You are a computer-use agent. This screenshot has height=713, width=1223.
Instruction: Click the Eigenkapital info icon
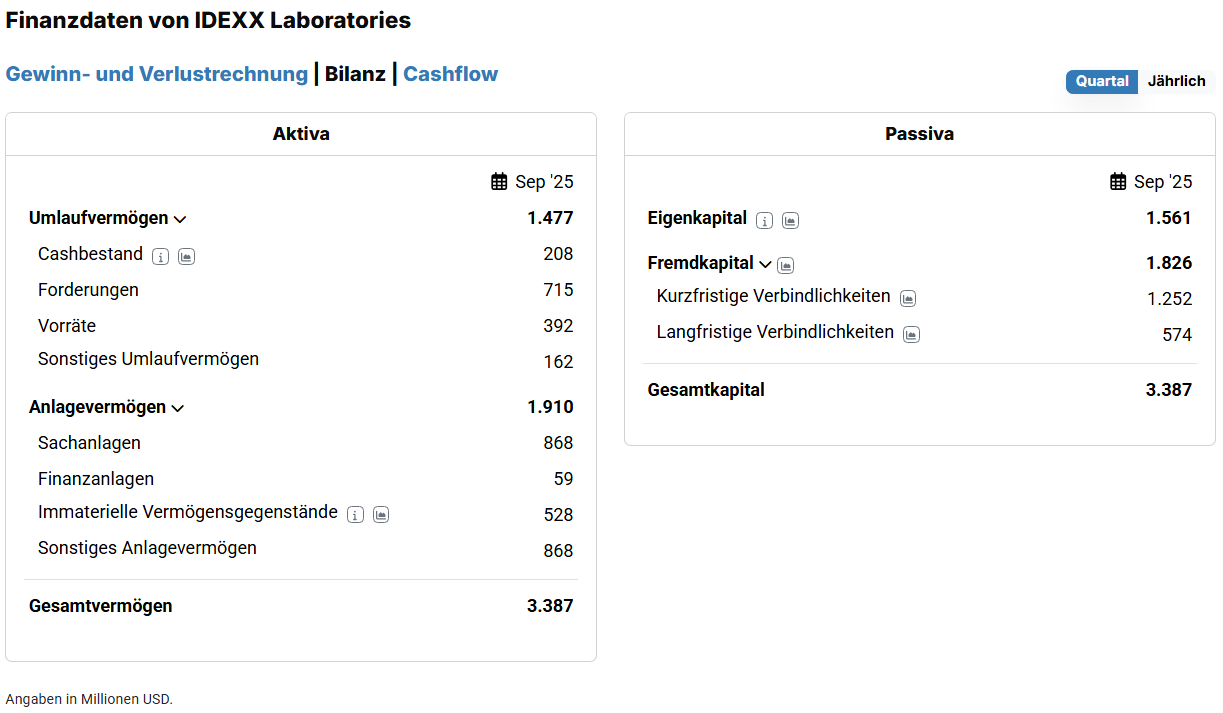point(764,221)
